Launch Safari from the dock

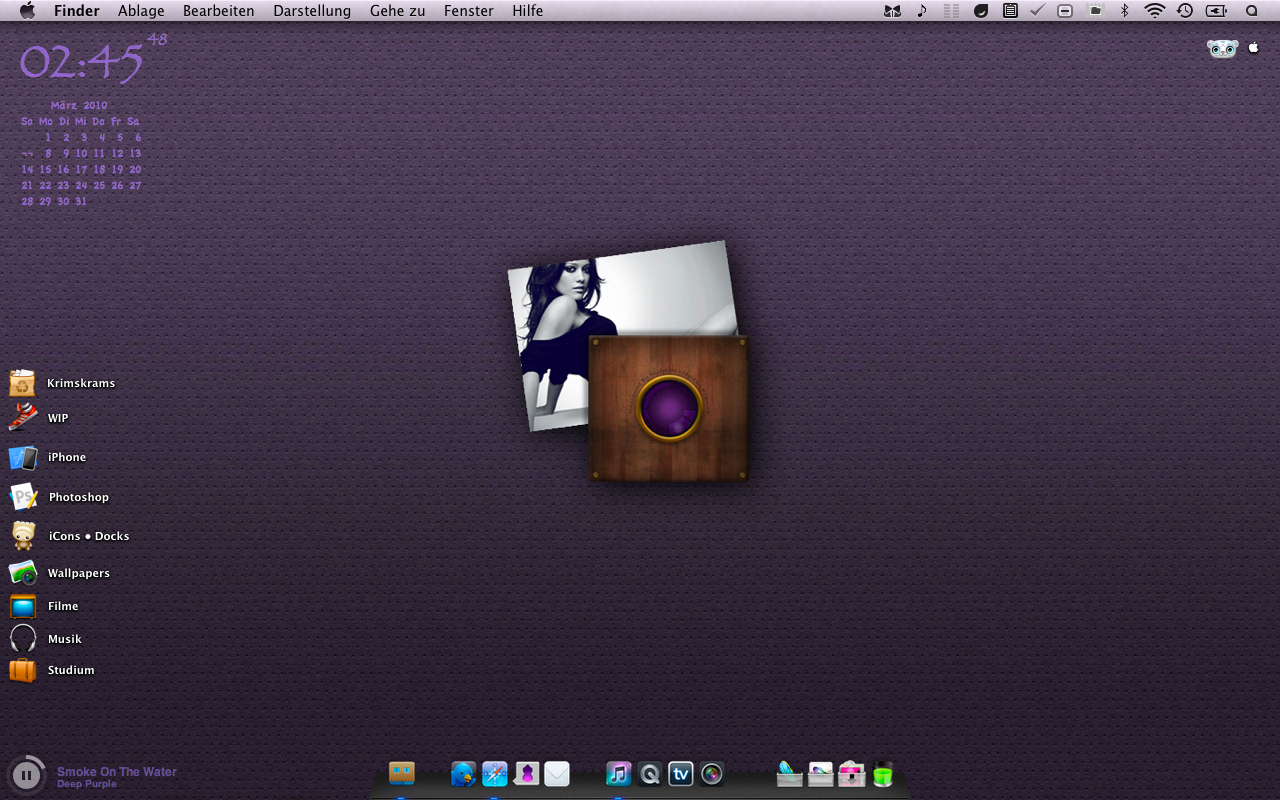[x=495, y=773]
